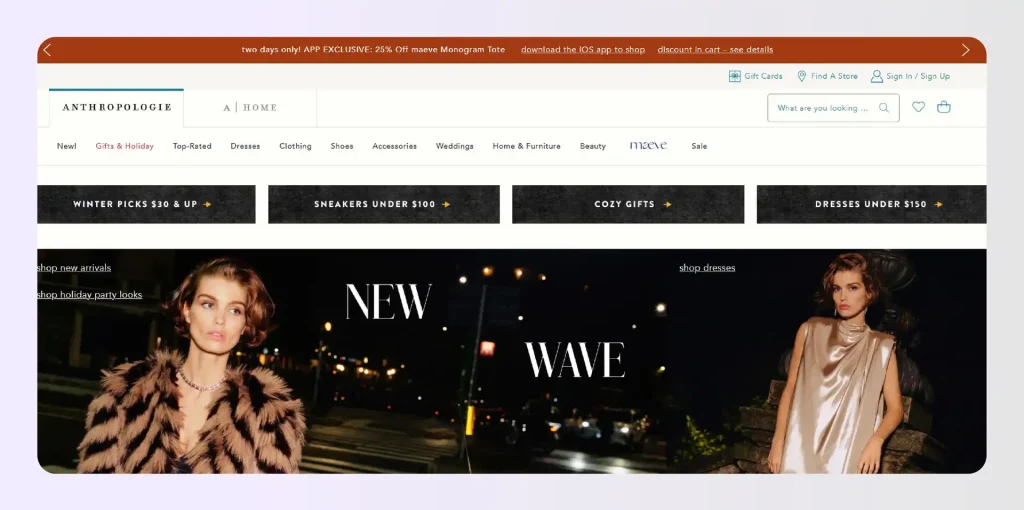1024x510 pixels.
Task: Click the next promo banner arrow
Action: point(965,50)
